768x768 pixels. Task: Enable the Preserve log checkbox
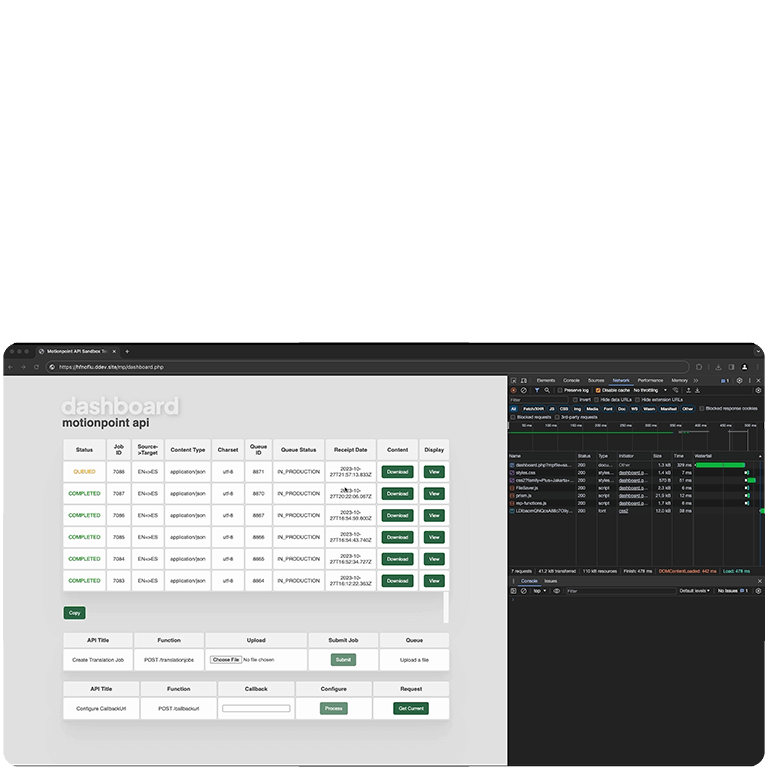click(560, 390)
